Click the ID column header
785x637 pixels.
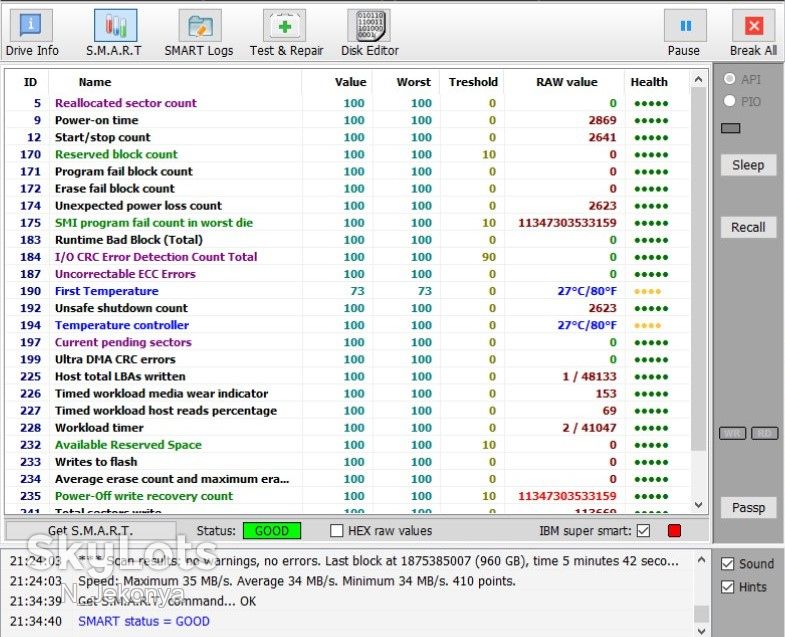[30, 82]
